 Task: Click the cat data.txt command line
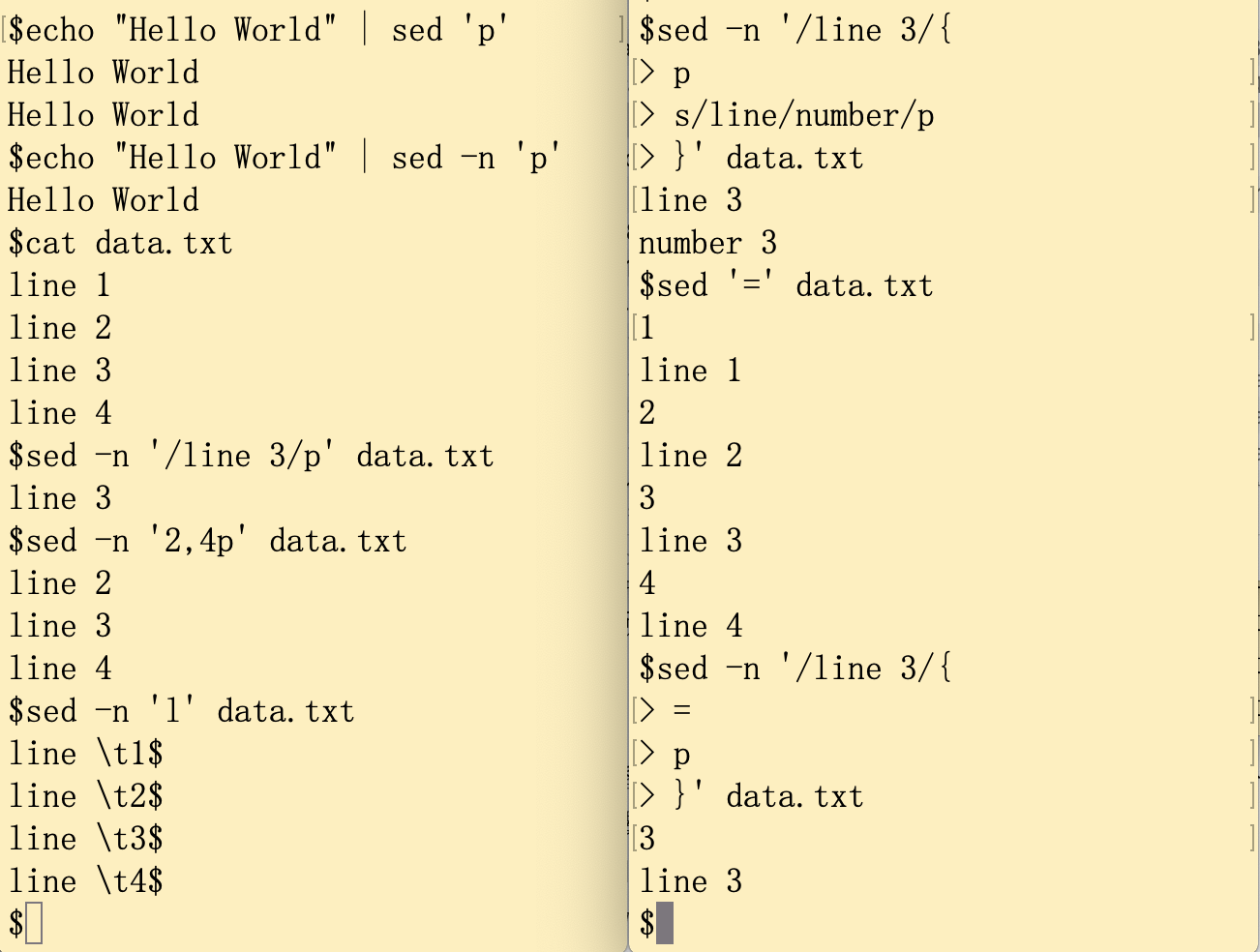coord(120,243)
